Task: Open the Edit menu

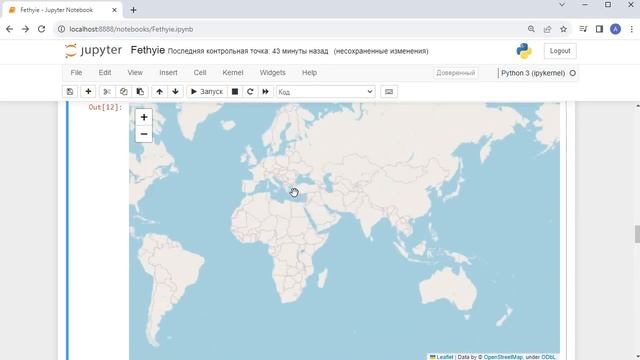Action: click(x=104, y=73)
